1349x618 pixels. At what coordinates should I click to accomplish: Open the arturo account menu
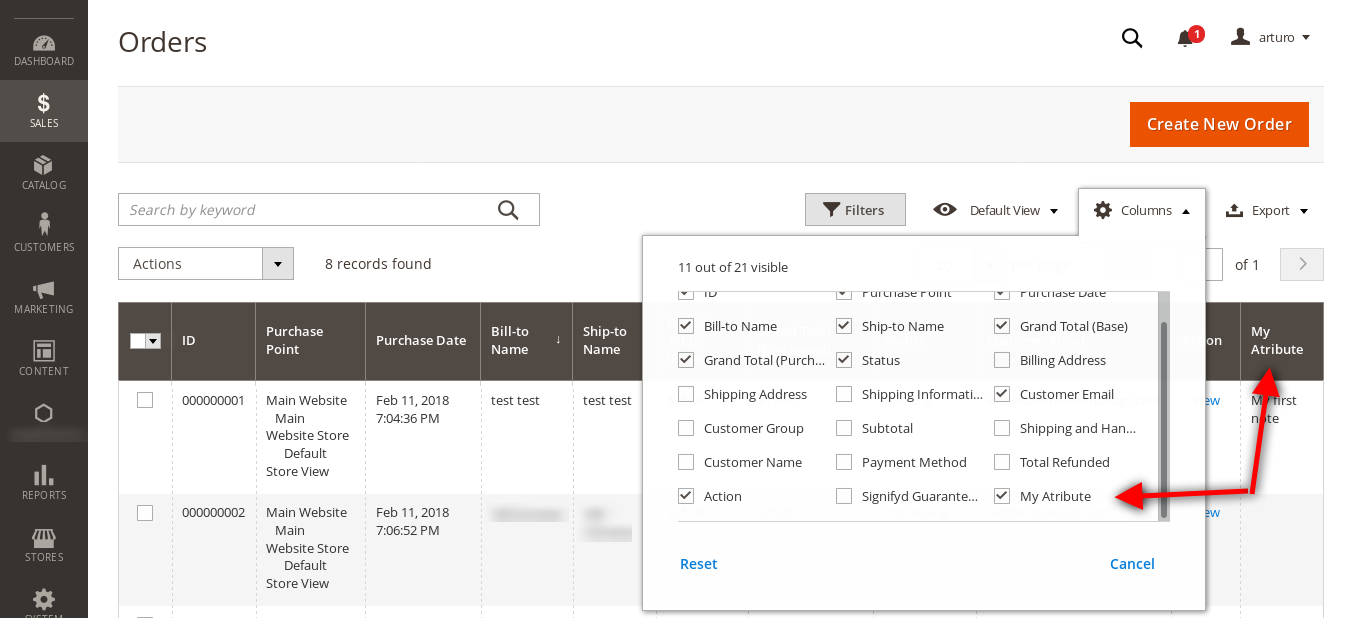pos(1271,38)
